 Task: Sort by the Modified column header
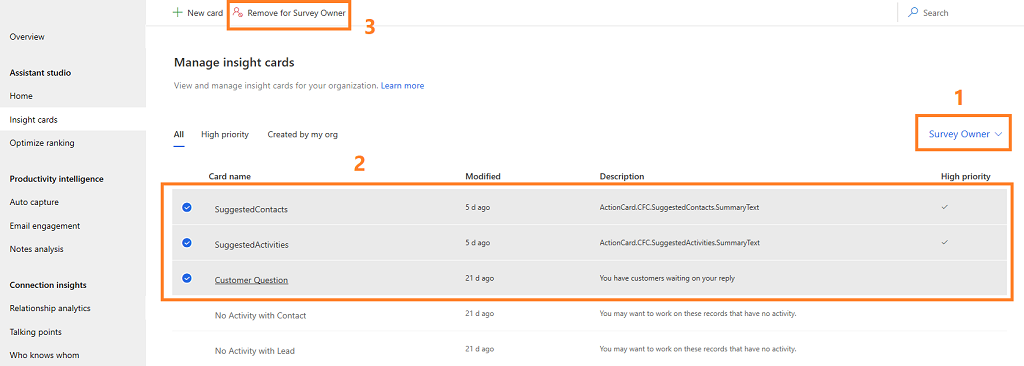[x=483, y=176]
